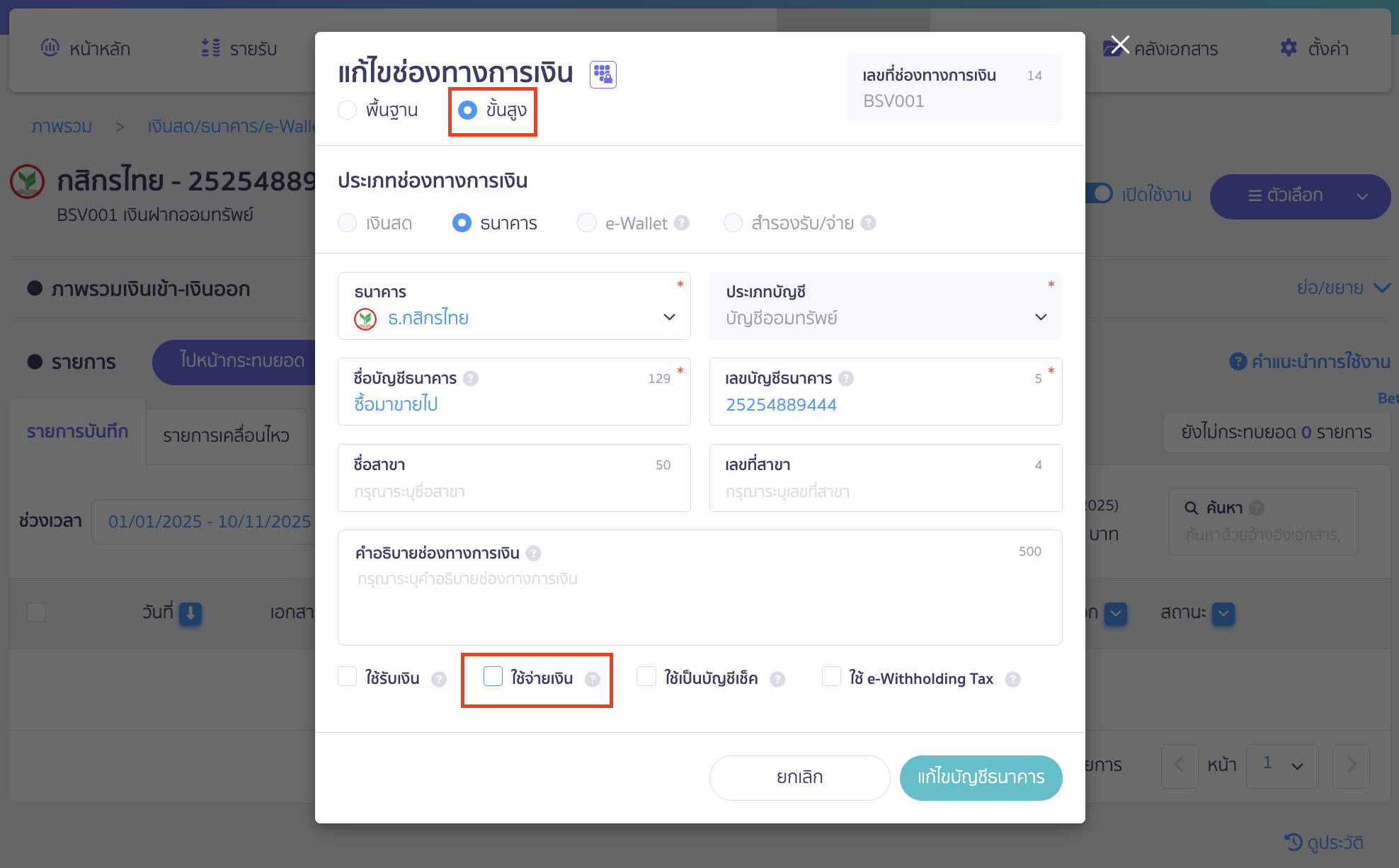Click the help icon beside ชื่อบัญชีธนาคาร field

(x=472, y=378)
